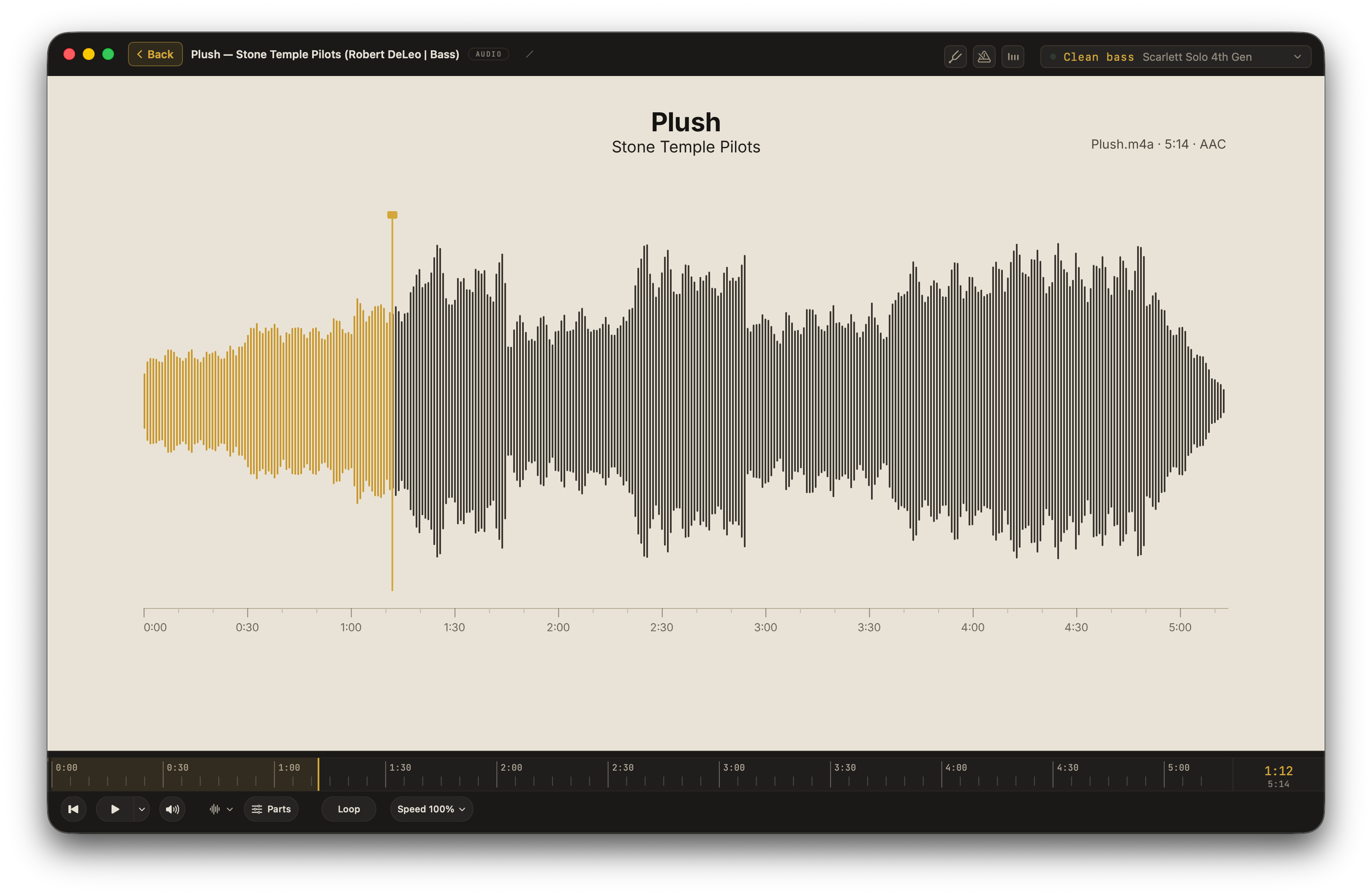Screen dimensions: 1372x896
Task: Open the tuner tool
Action: coord(955,57)
